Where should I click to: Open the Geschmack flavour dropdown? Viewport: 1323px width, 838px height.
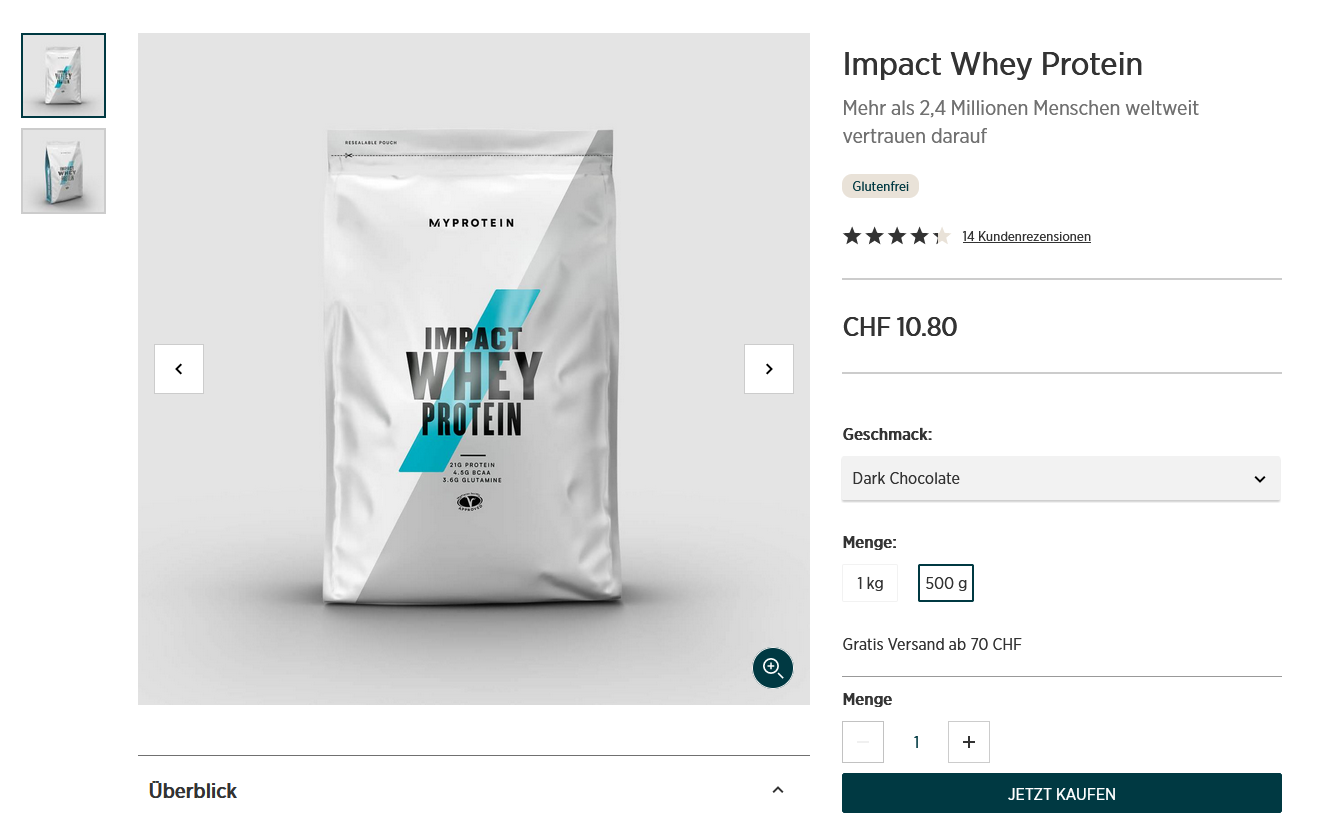1061,478
